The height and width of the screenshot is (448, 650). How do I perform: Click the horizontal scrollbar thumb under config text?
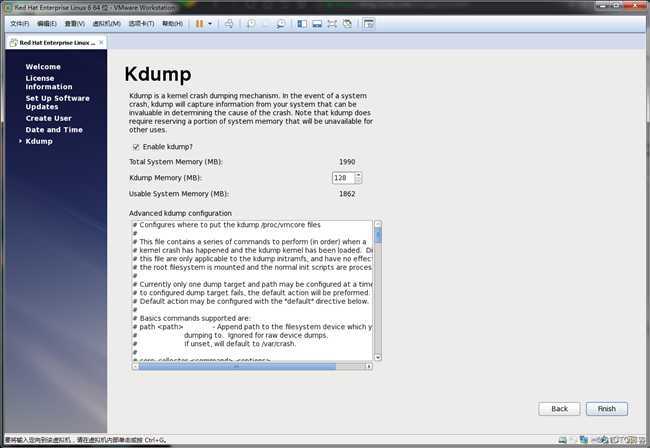[x=237, y=366]
